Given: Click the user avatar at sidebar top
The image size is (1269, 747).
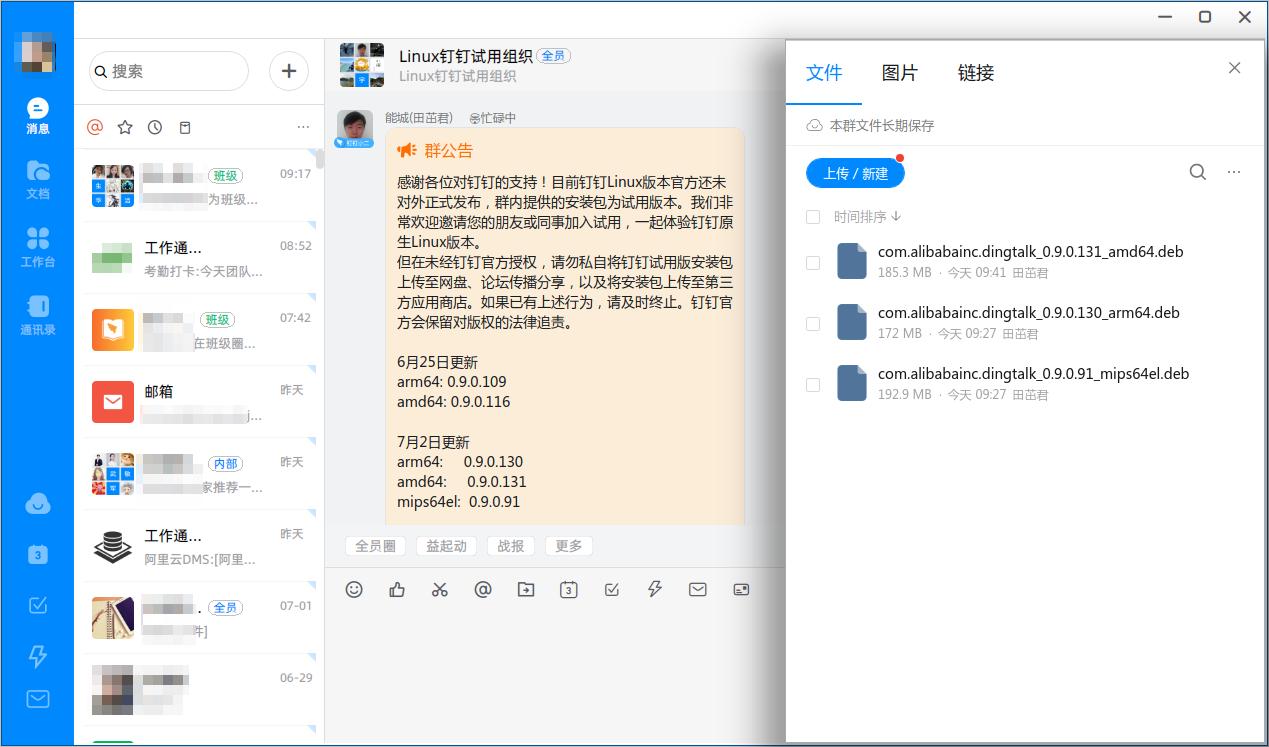Looking at the screenshot, I should coord(37,51).
